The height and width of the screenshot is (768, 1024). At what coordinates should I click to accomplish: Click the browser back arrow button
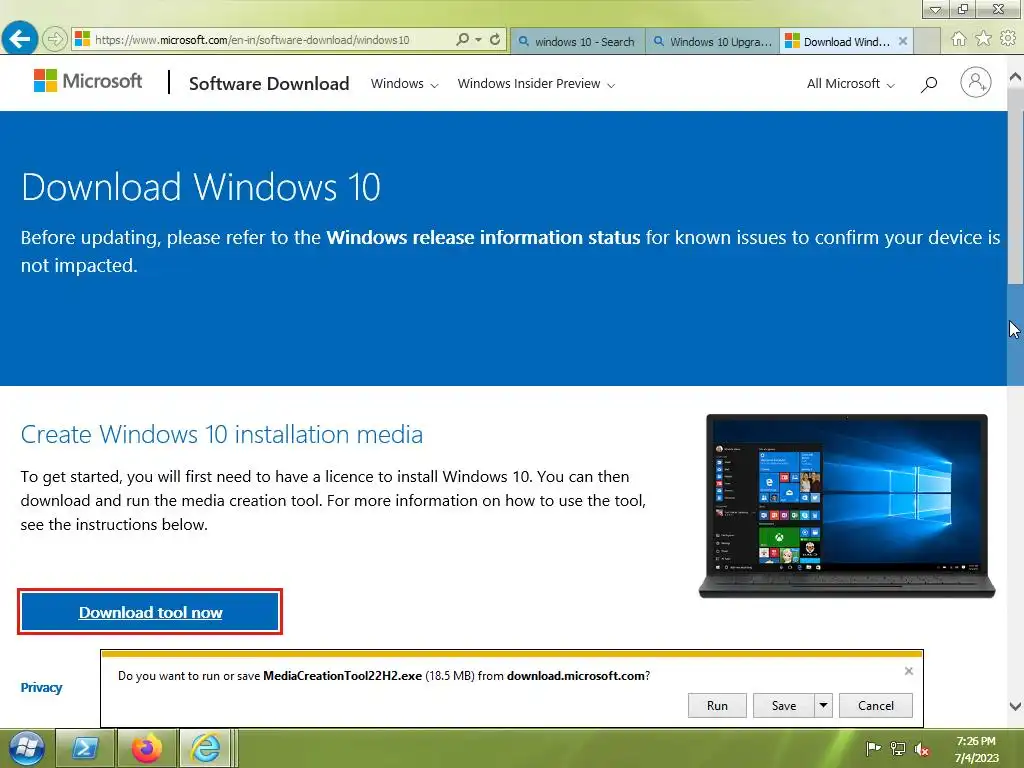tap(20, 39)
